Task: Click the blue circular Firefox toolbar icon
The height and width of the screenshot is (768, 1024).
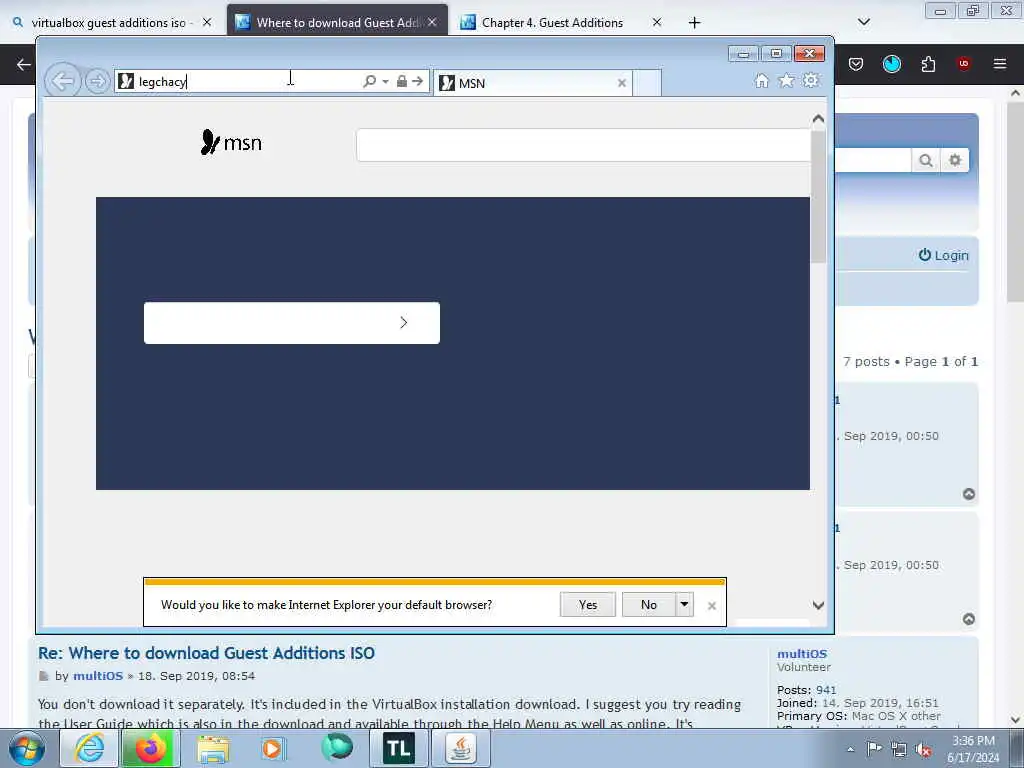Action: tap(892, 63)
